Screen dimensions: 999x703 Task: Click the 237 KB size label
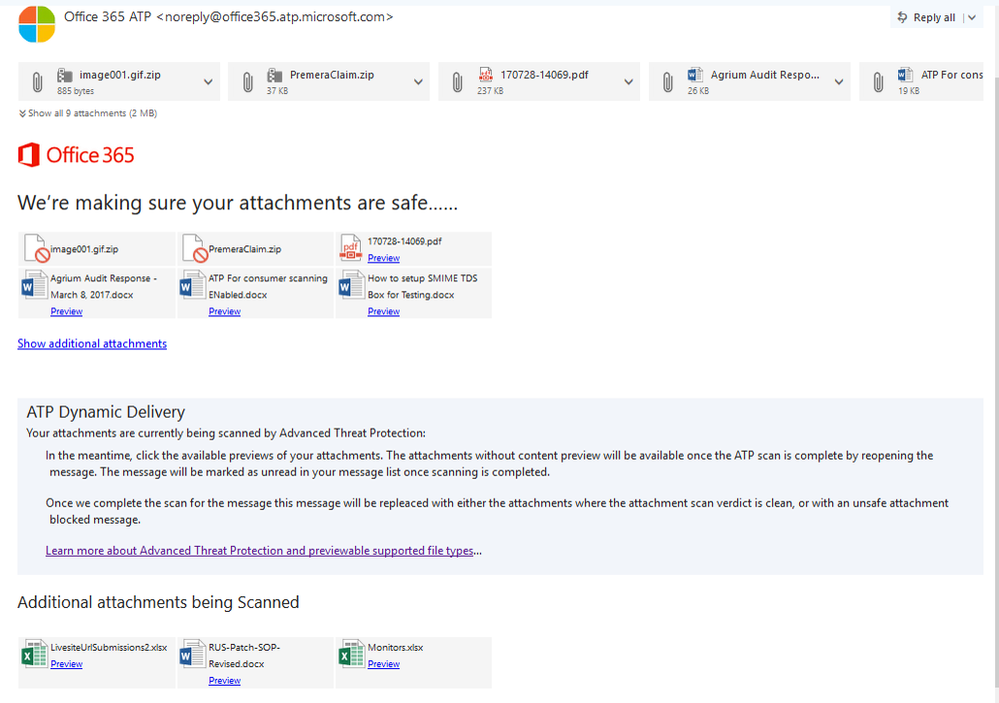[x=490, y=91]
